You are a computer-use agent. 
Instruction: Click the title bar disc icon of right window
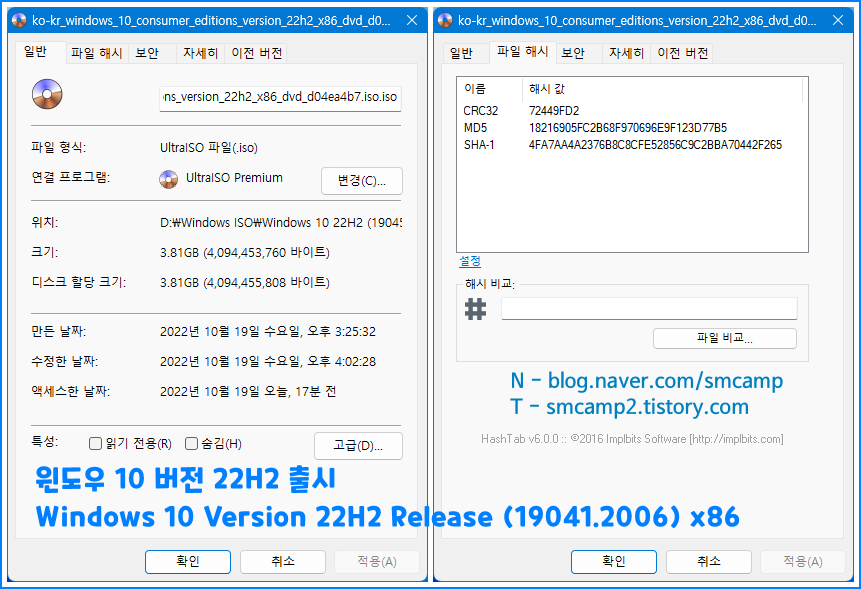click(x=445, y=20)
